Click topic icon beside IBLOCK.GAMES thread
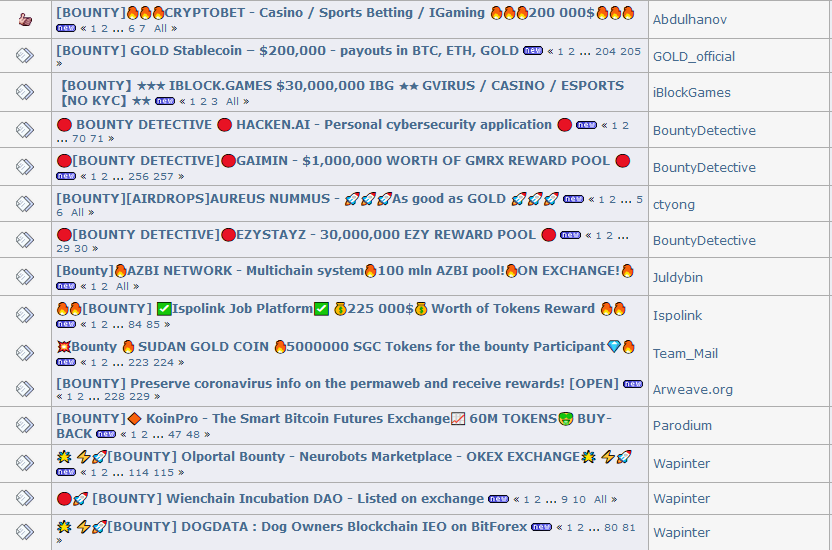 [25, 92]
